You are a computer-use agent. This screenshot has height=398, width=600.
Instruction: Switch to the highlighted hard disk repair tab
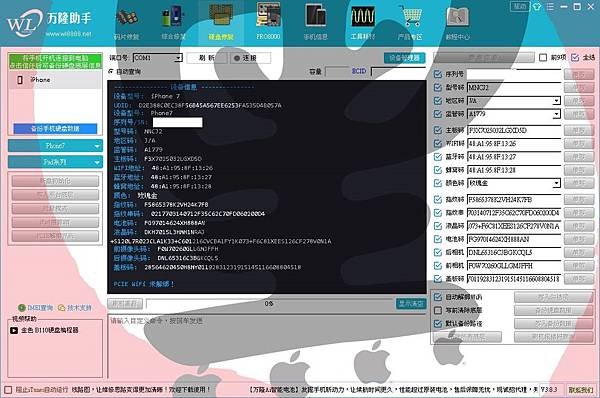pos(221,21)
